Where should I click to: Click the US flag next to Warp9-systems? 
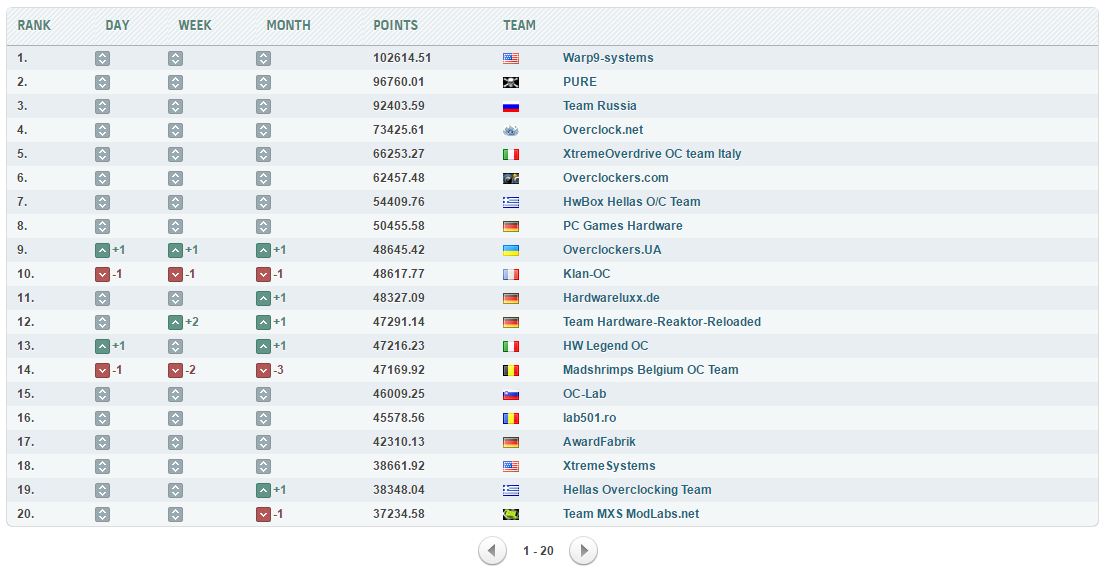click(x=511, y=59)
